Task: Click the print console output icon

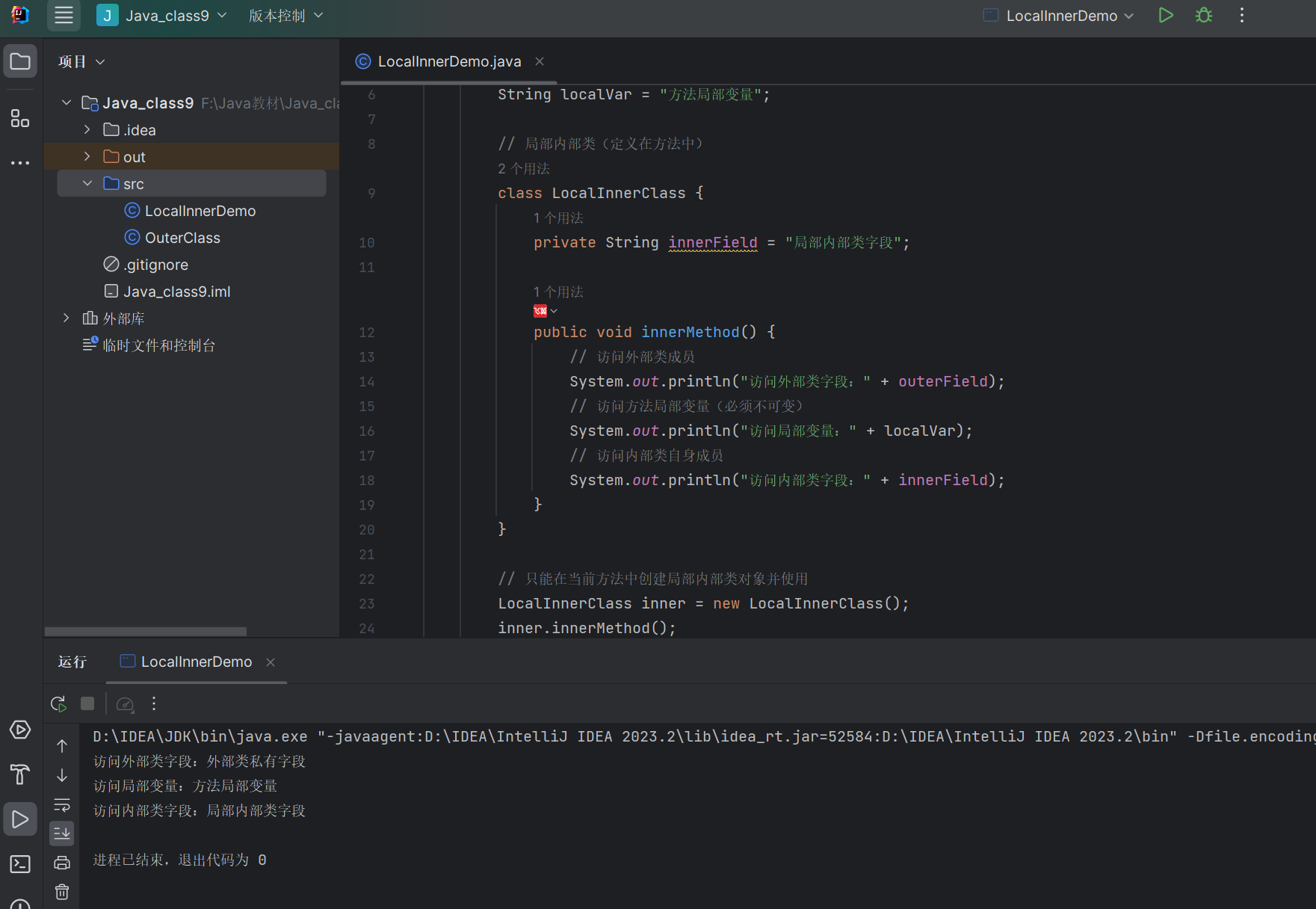Action: [62, 863]
